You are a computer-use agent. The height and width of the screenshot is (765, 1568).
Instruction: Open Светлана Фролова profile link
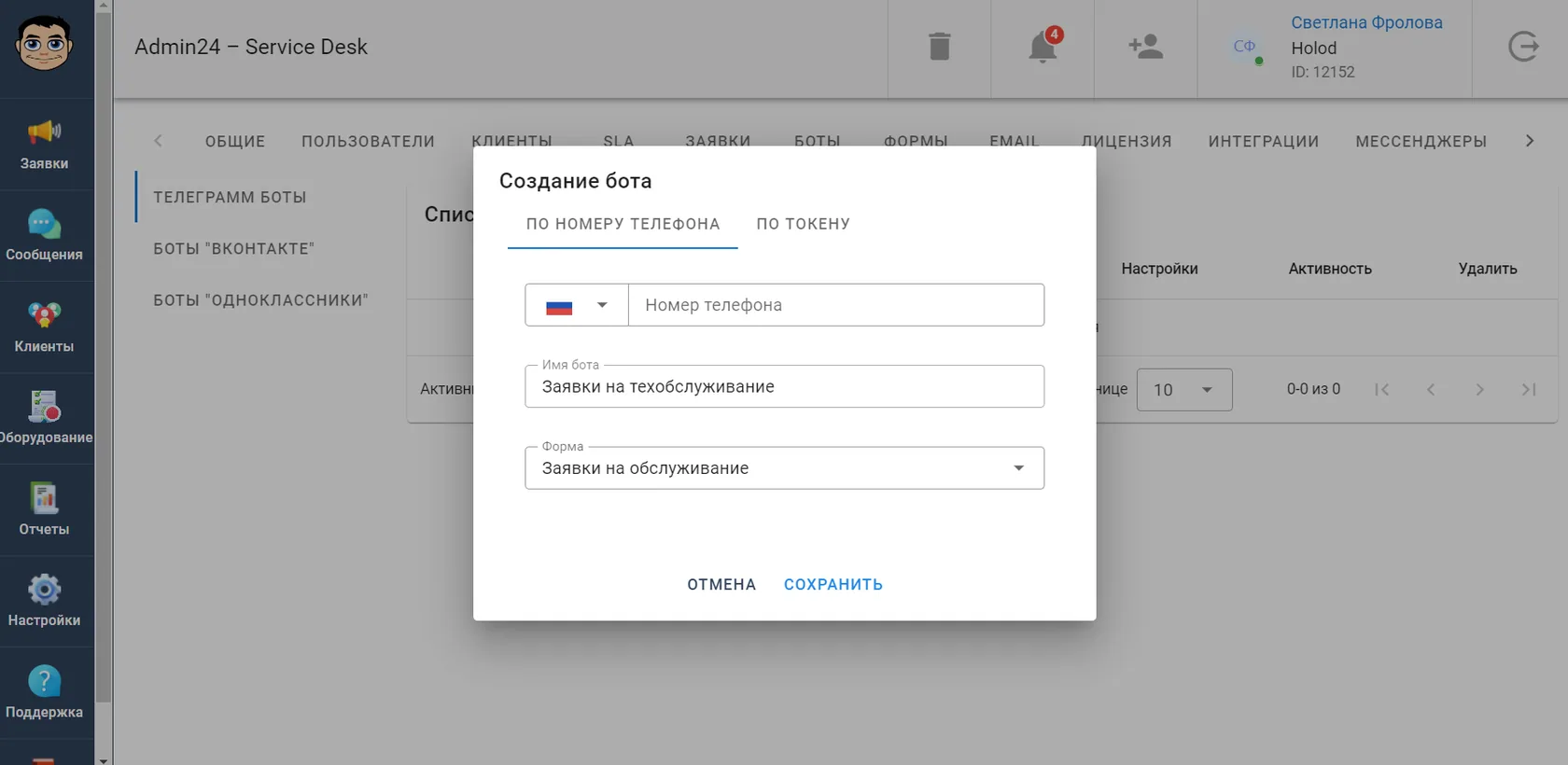coord(1366,22)
